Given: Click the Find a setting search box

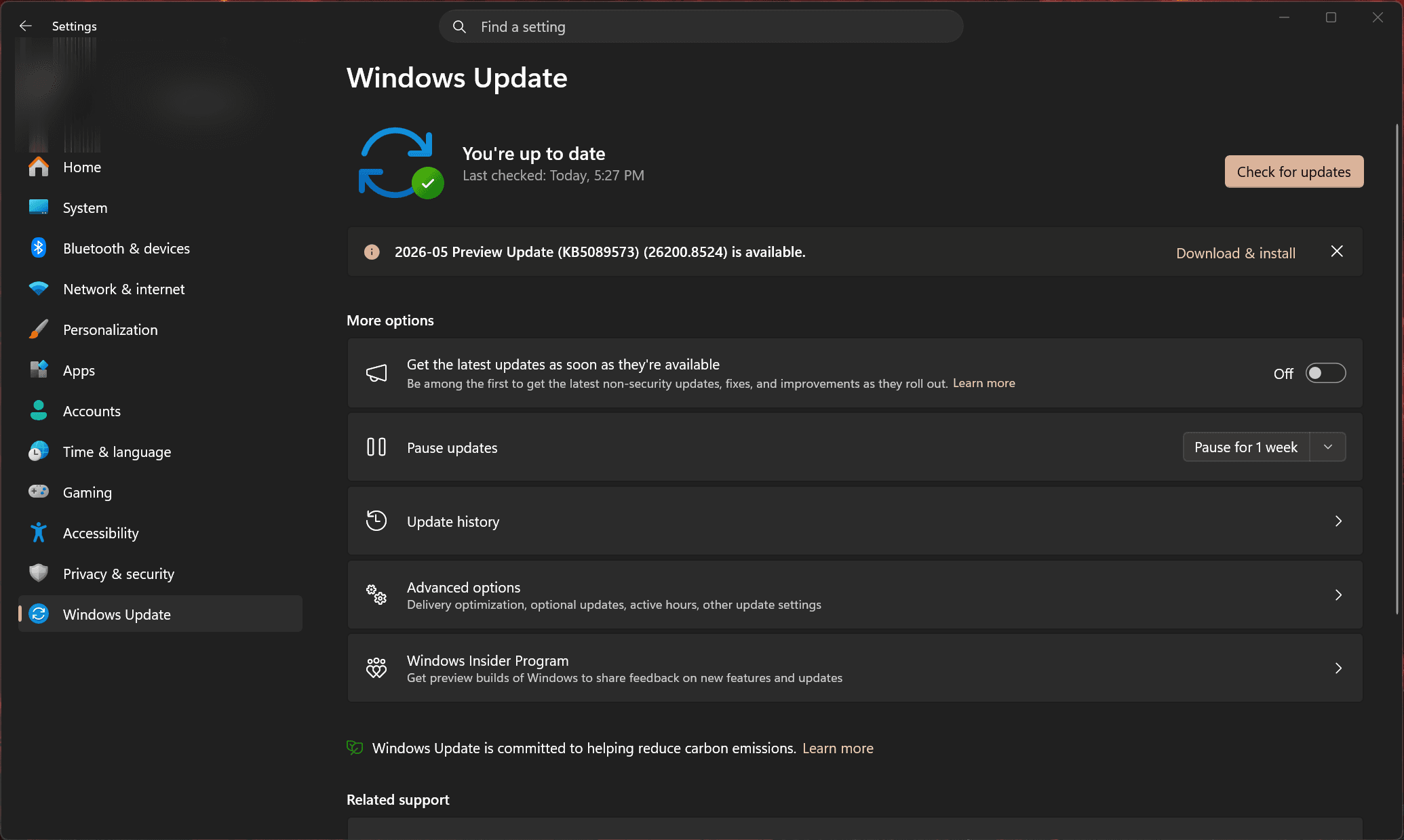Looking at the screenshot, I should point(701,26).
